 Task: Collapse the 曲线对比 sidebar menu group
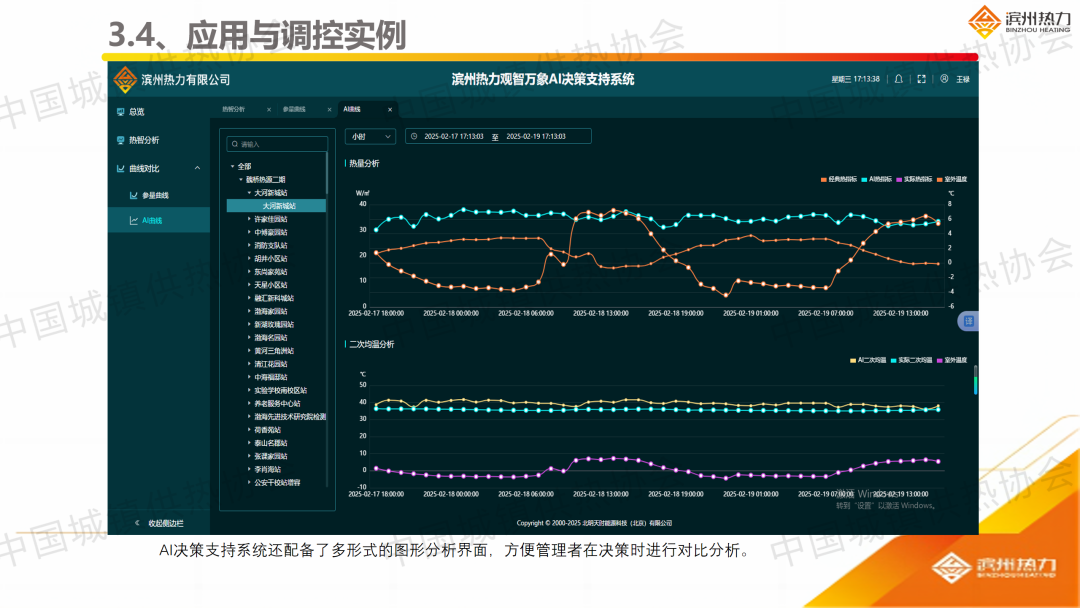pyautogui.click(x=197, y=168)
